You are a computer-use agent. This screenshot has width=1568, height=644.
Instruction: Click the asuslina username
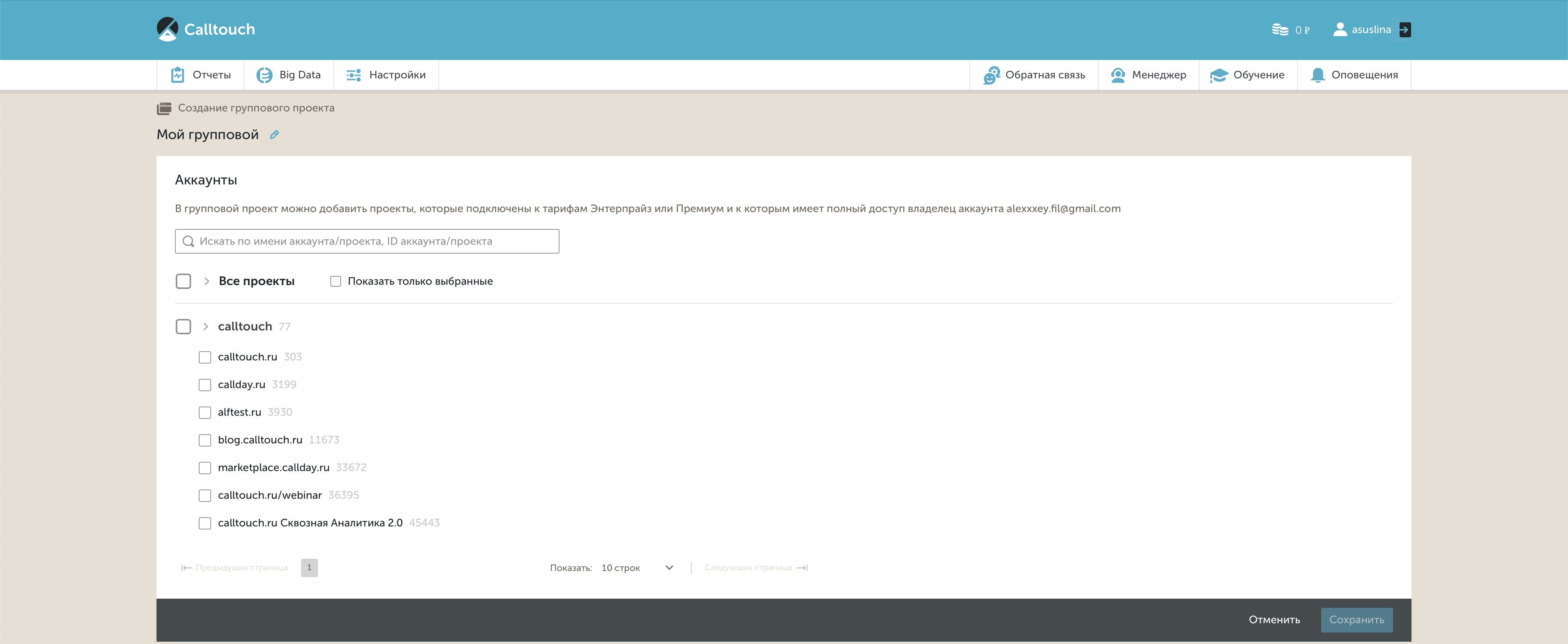click(x=1371, y=29)
